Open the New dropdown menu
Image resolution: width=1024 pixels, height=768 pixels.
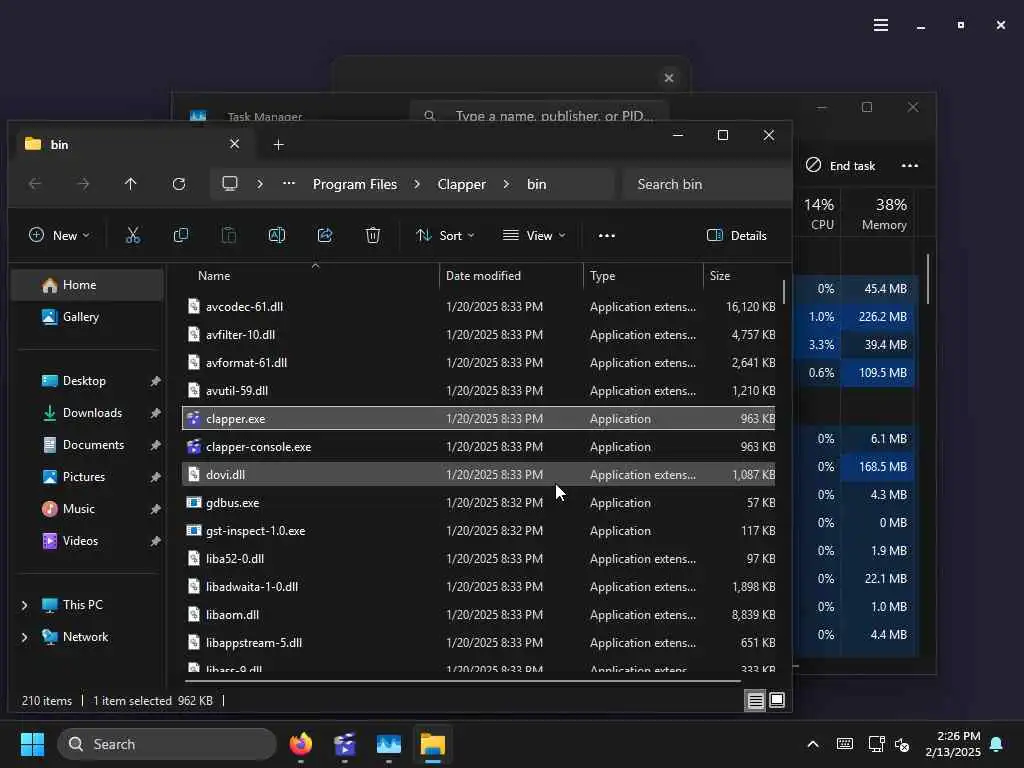click(59, 236)
